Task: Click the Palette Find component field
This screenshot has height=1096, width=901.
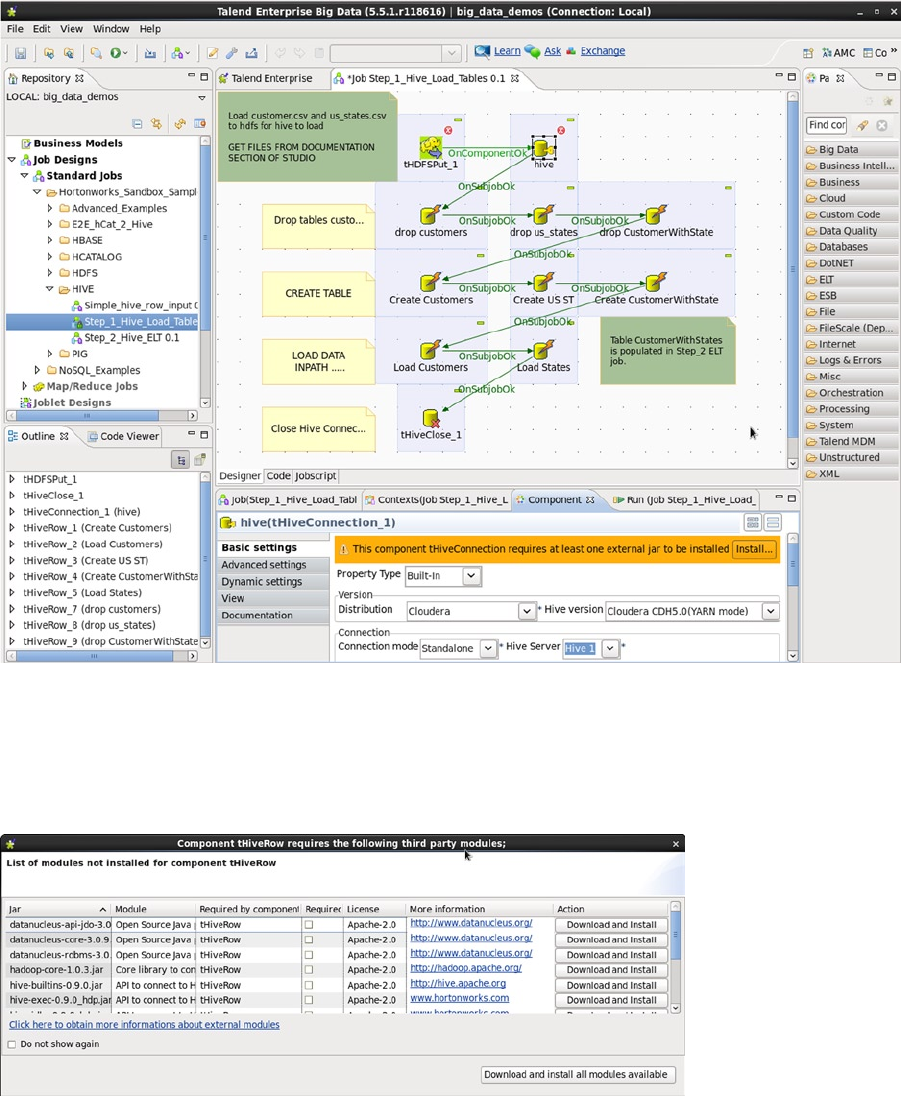Action: 827,125
